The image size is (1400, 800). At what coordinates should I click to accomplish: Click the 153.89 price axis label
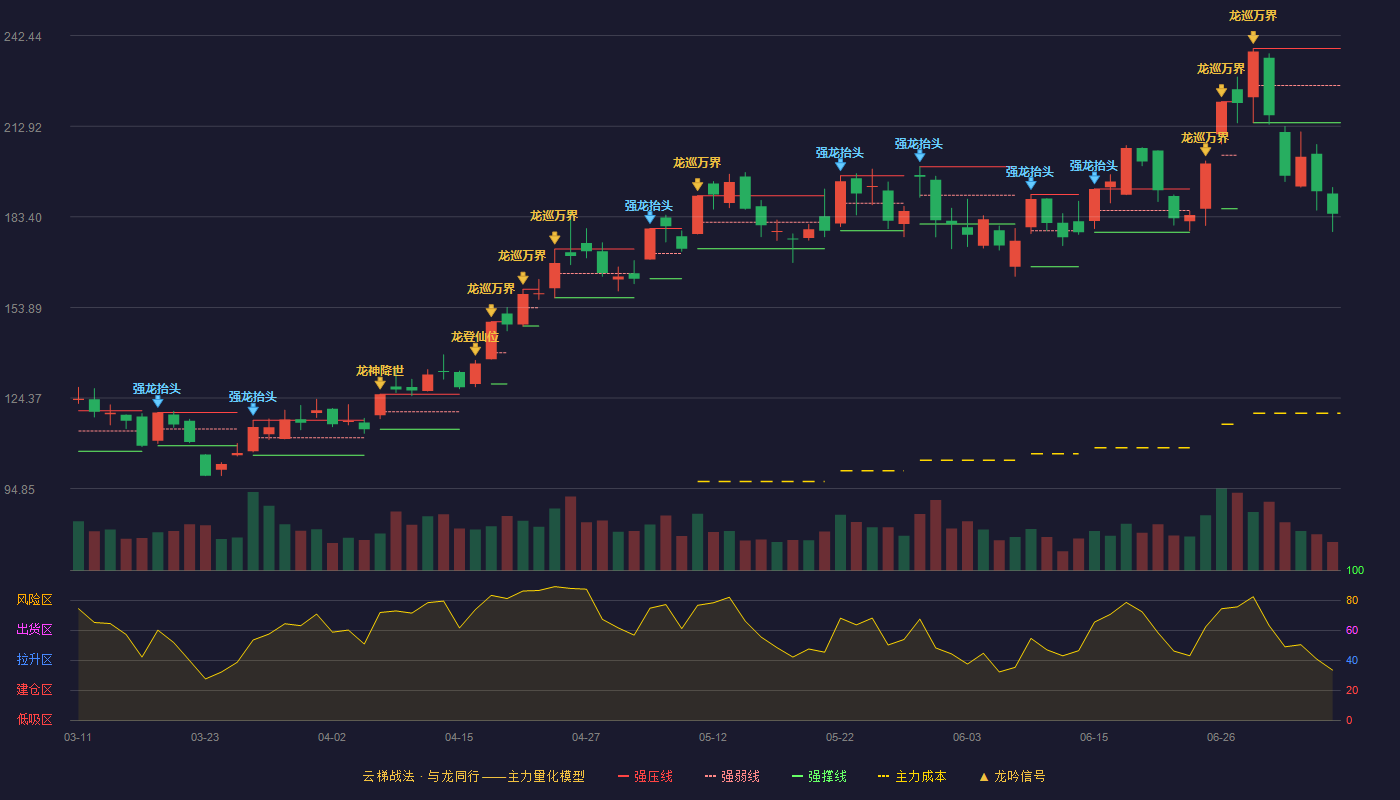coord(22,308)
